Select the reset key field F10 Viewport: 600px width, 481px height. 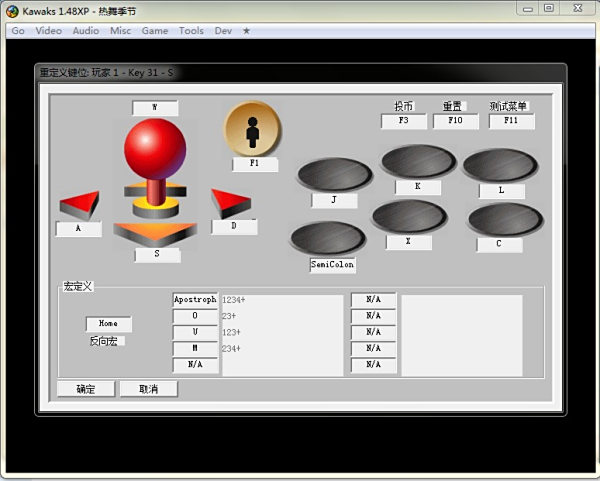click(456, 121)
